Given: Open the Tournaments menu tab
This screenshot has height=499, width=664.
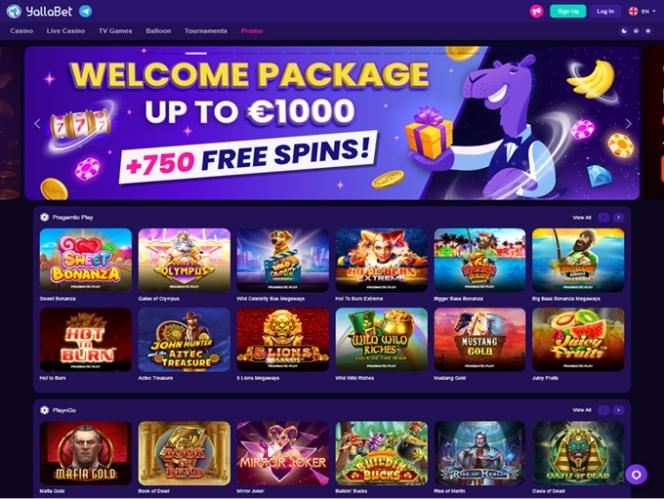Looking at the screenshot, I should [206, 31].
